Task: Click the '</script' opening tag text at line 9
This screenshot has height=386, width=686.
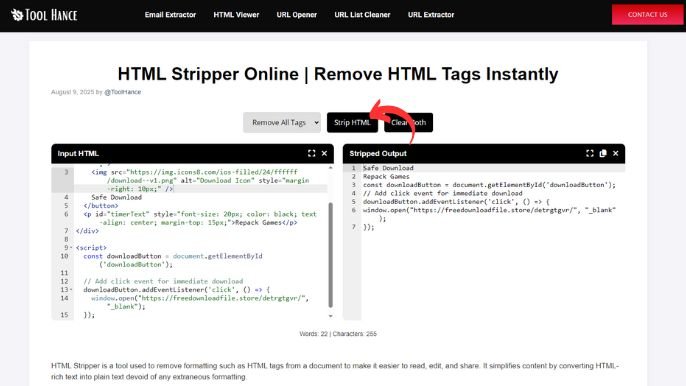Action: 91,248
